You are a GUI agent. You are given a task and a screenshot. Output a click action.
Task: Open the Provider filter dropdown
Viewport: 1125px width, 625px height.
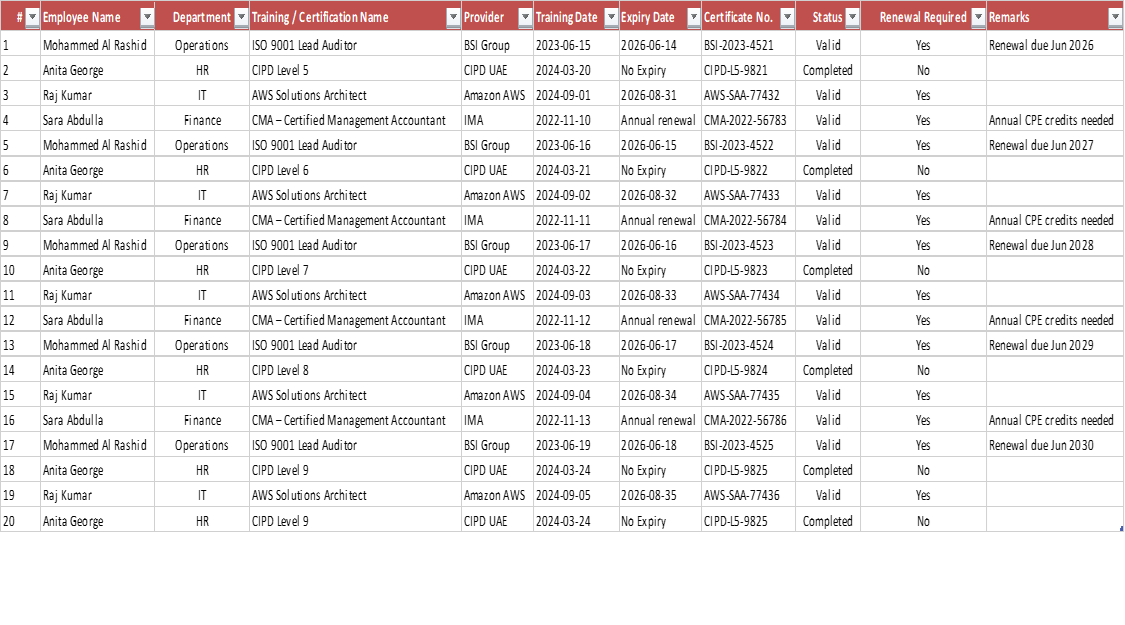coord(526,17)
